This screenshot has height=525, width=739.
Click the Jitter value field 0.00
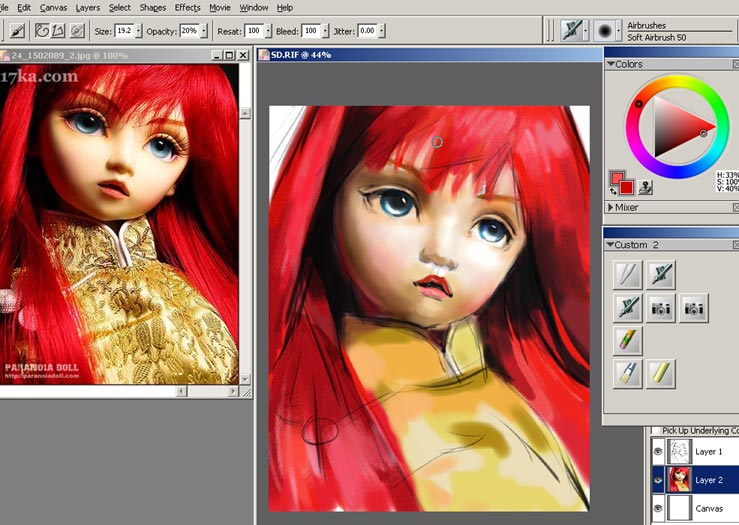point(368,31)
